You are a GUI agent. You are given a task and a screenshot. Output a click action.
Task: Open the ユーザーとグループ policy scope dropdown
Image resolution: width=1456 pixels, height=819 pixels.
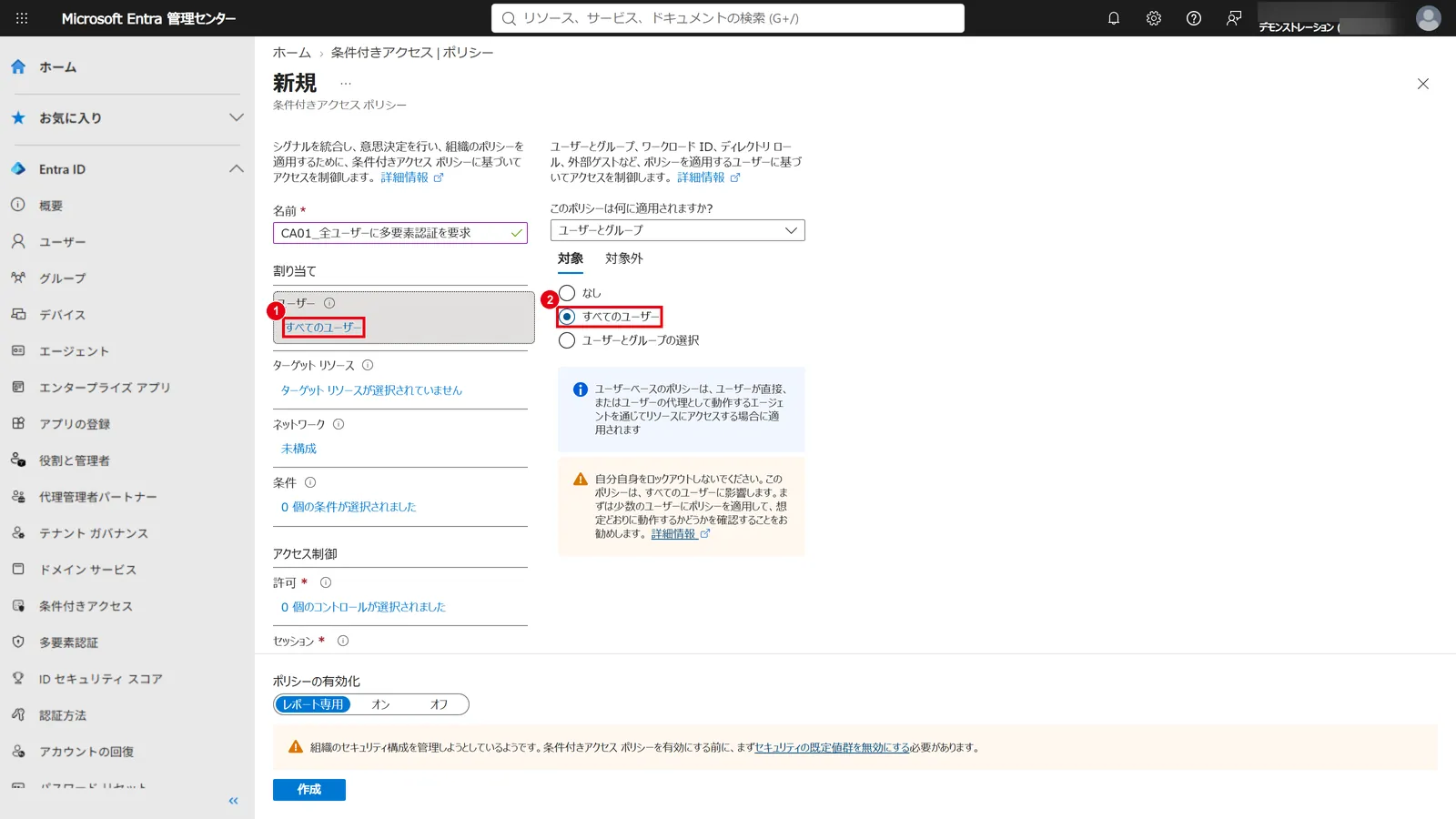tap(678, 230)
